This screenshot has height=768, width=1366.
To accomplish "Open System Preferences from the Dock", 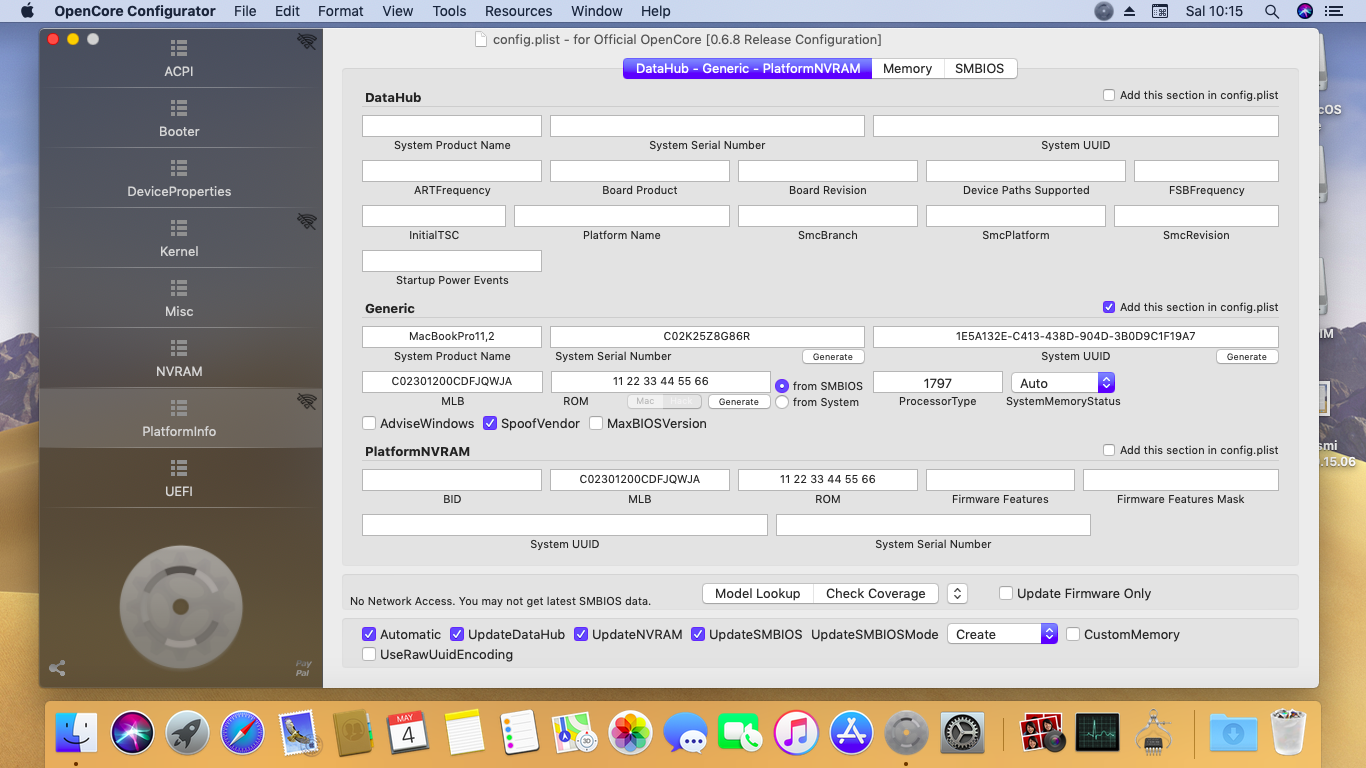I will 963,733.
